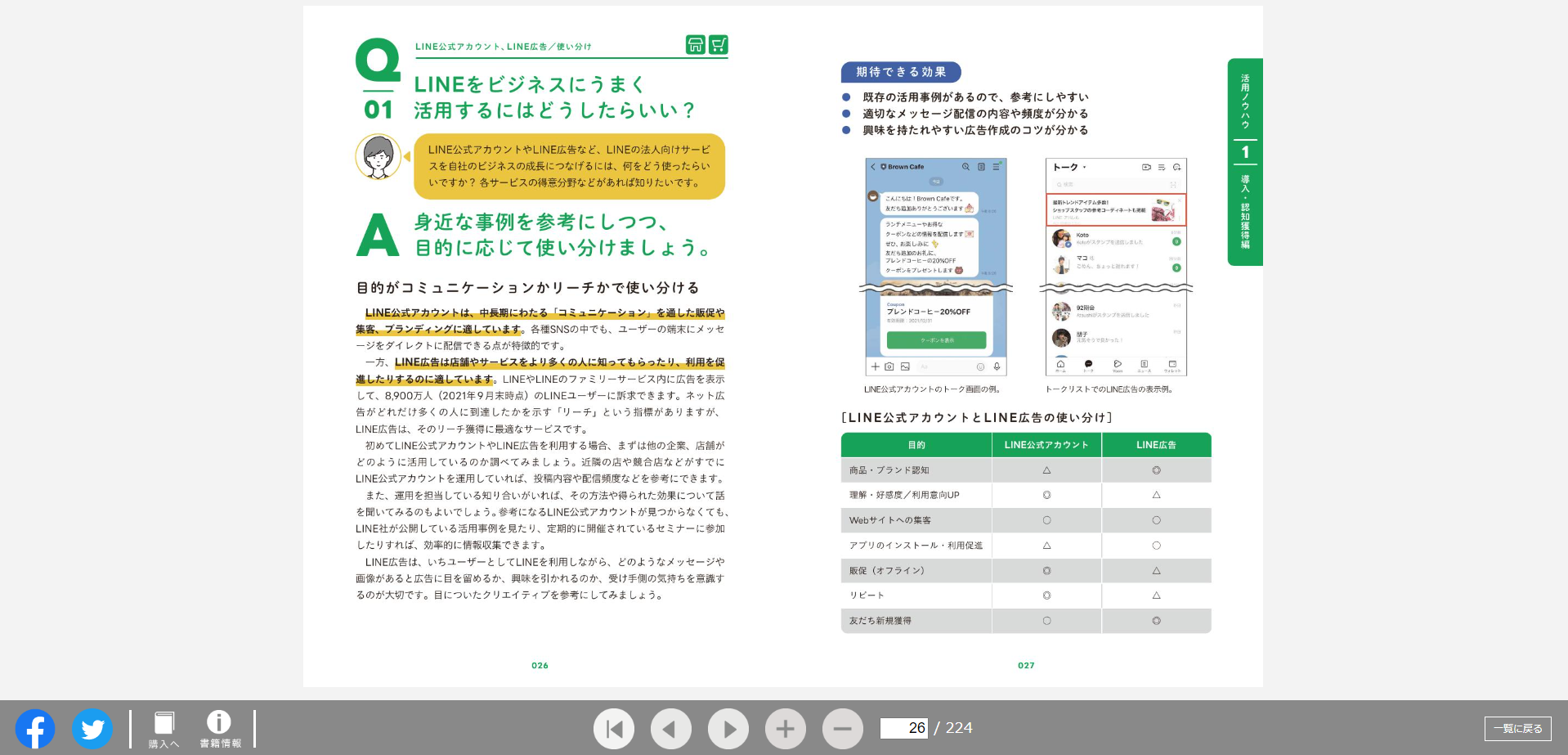
Task: Share the book on Facebook
Action: tap(34, 728)
